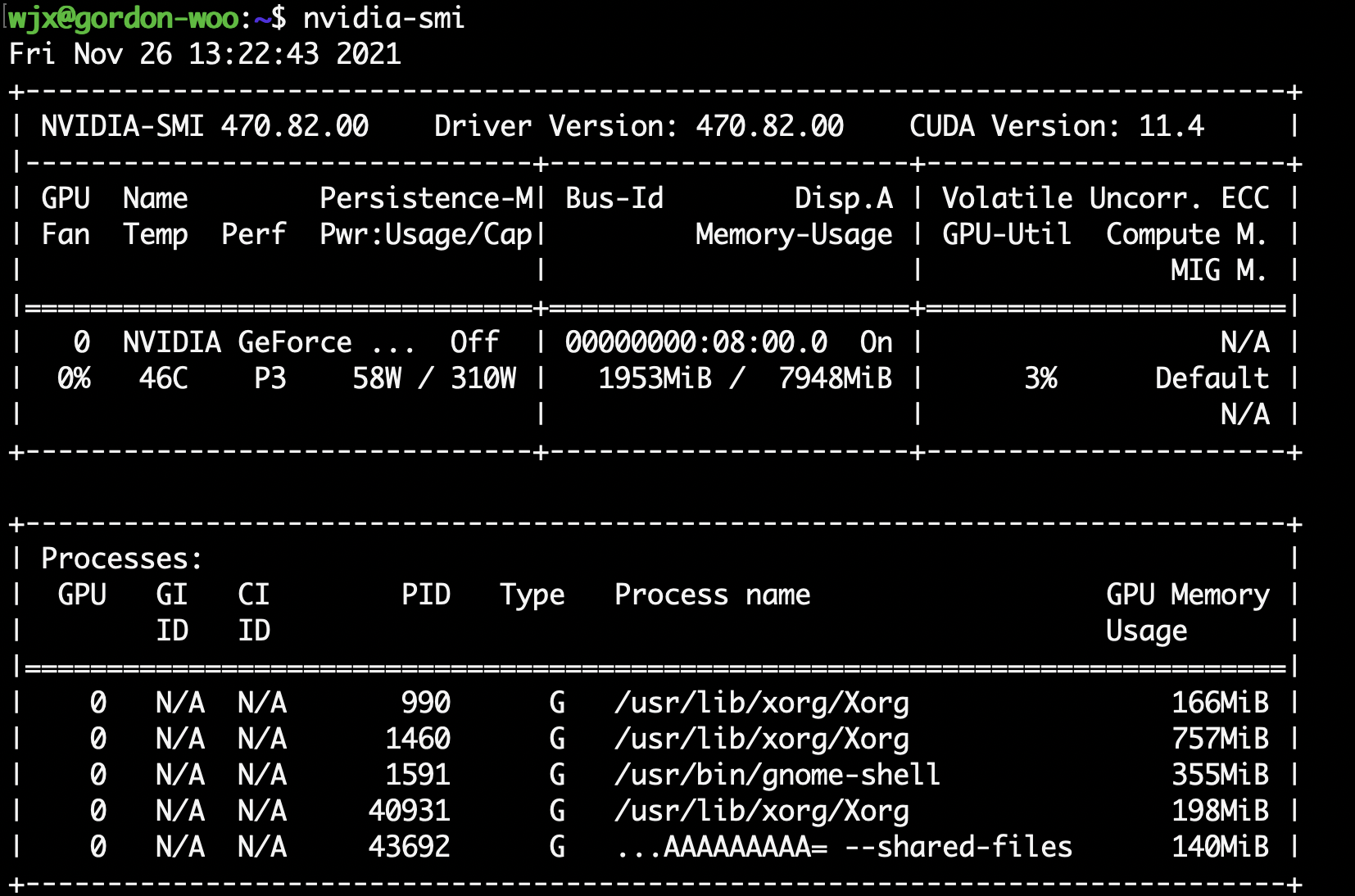Image resolution: width=1355 pixels, height=896 pixels.
Task: Click the Bus-Id 00000000:08:00.0 value
Action: coord(693,342)
